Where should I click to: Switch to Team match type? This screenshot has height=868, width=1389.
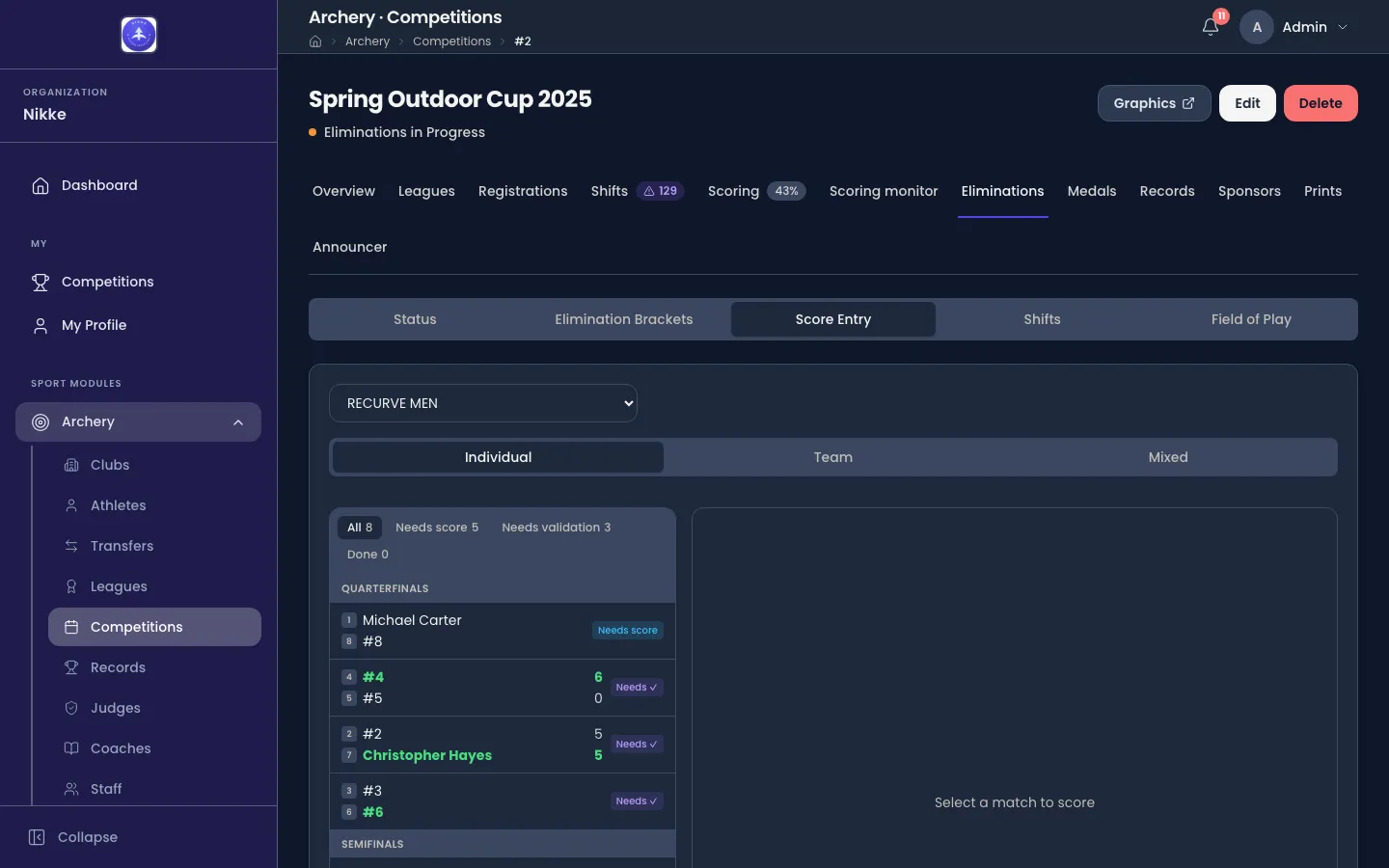pyautogui.click(x=833, y=457)
